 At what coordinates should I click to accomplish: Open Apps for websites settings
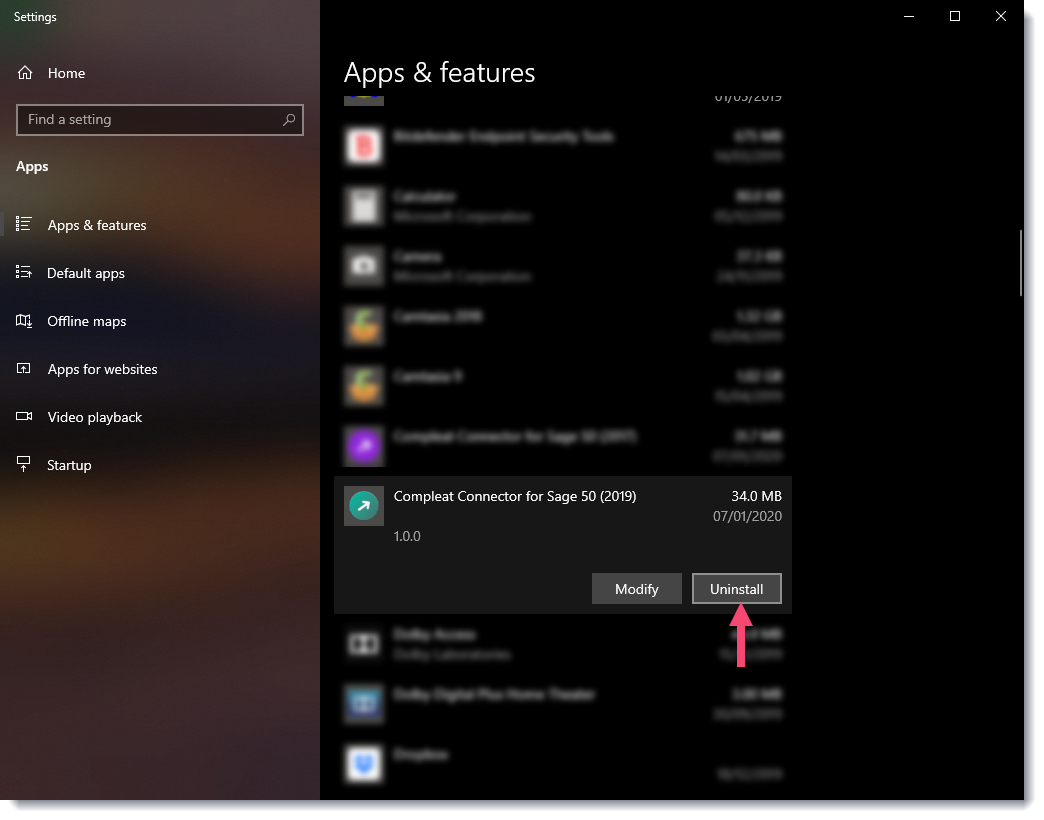(x=103, y=369)
